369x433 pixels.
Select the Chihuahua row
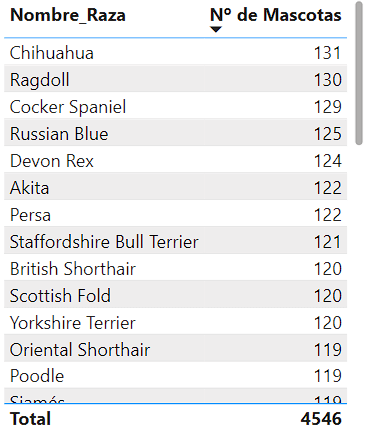coord(175,53)
